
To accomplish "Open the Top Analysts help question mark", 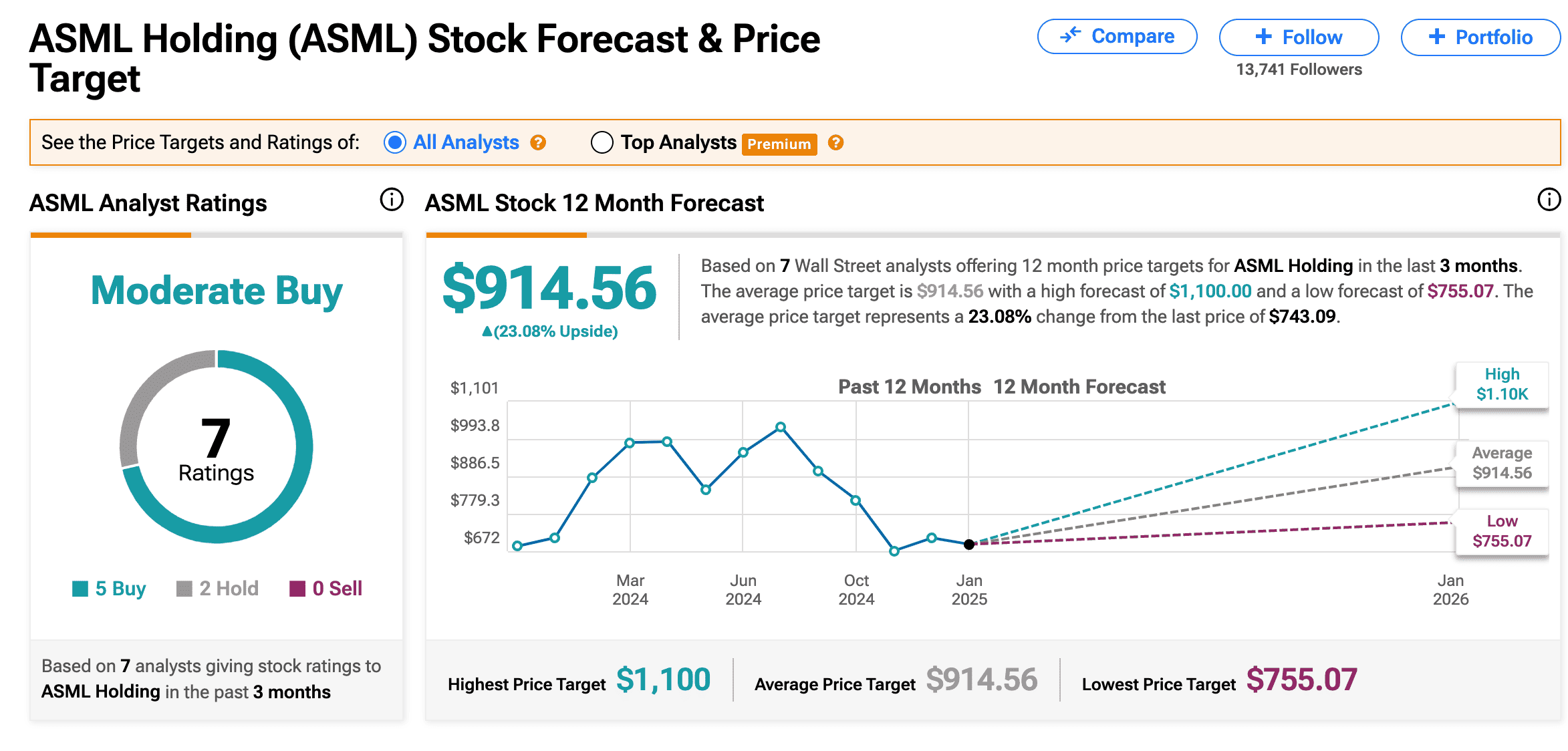I will pos(835,142).
